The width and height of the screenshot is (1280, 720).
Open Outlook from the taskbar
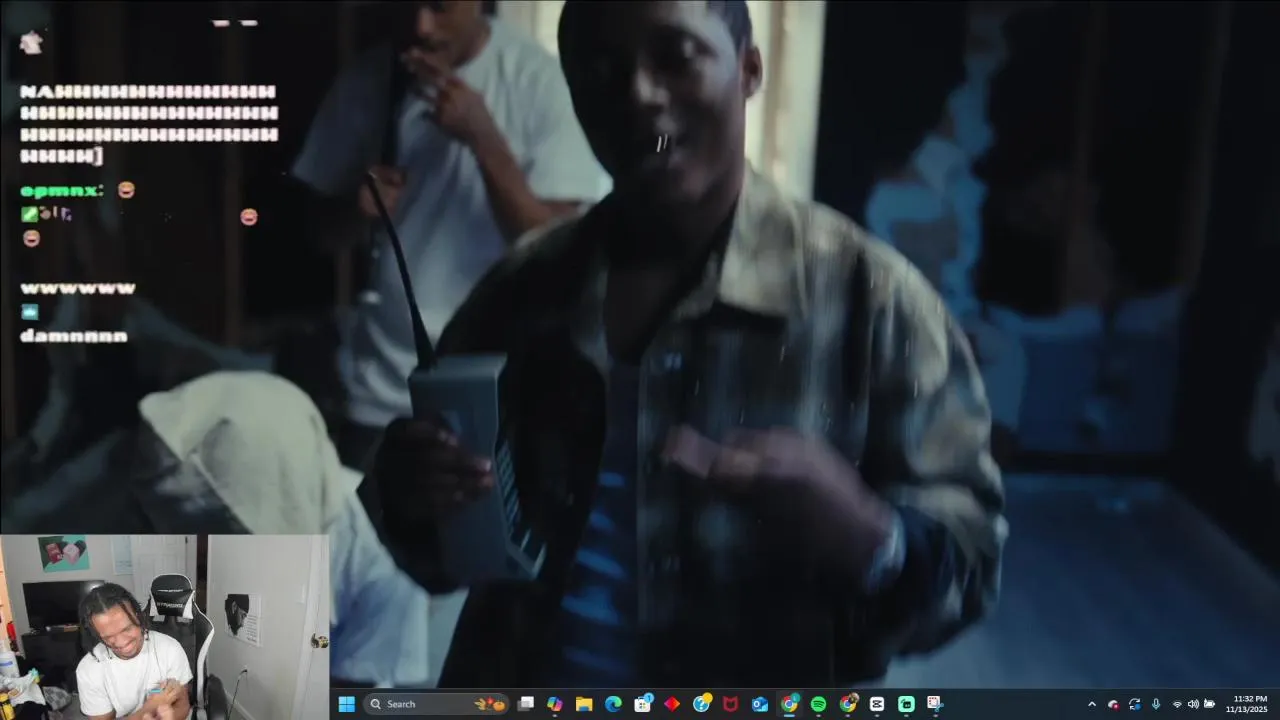click(760, 704)
